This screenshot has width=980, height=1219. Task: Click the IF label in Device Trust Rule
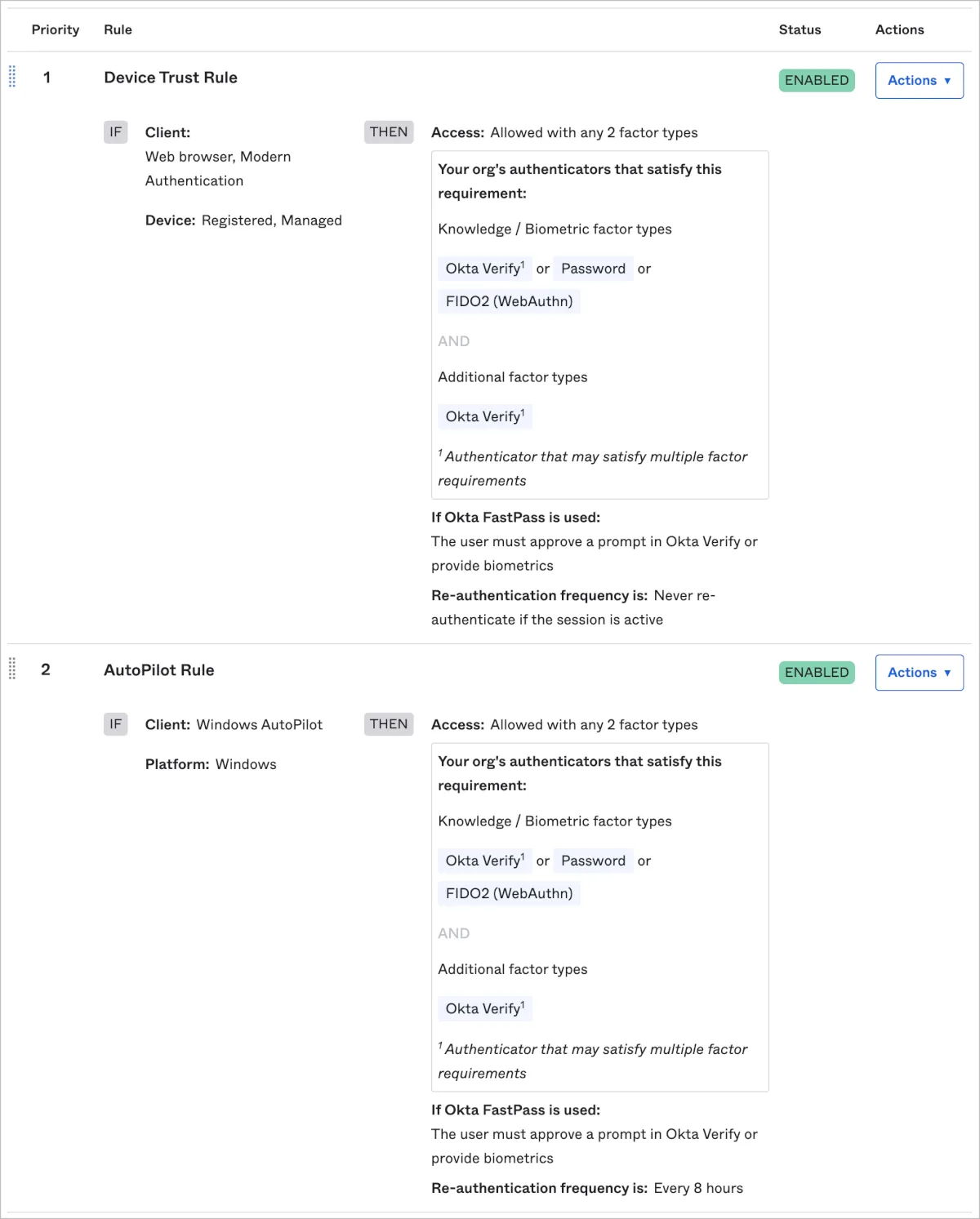coord(116,132)
